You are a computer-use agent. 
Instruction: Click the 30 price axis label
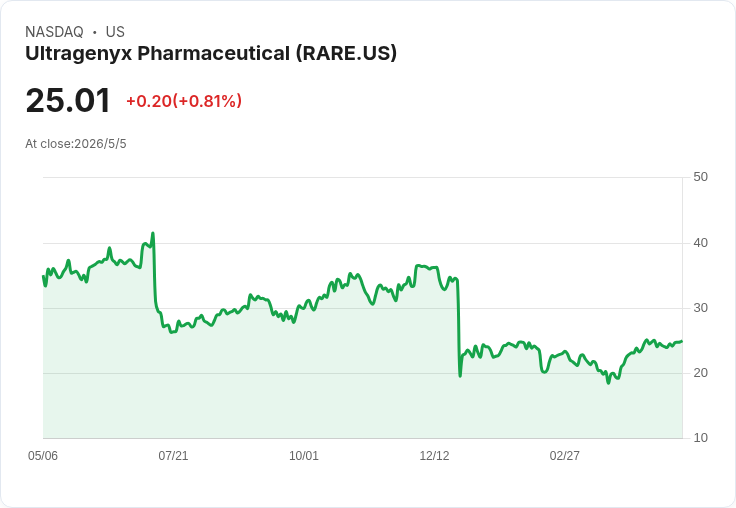(x=700, y=308)
